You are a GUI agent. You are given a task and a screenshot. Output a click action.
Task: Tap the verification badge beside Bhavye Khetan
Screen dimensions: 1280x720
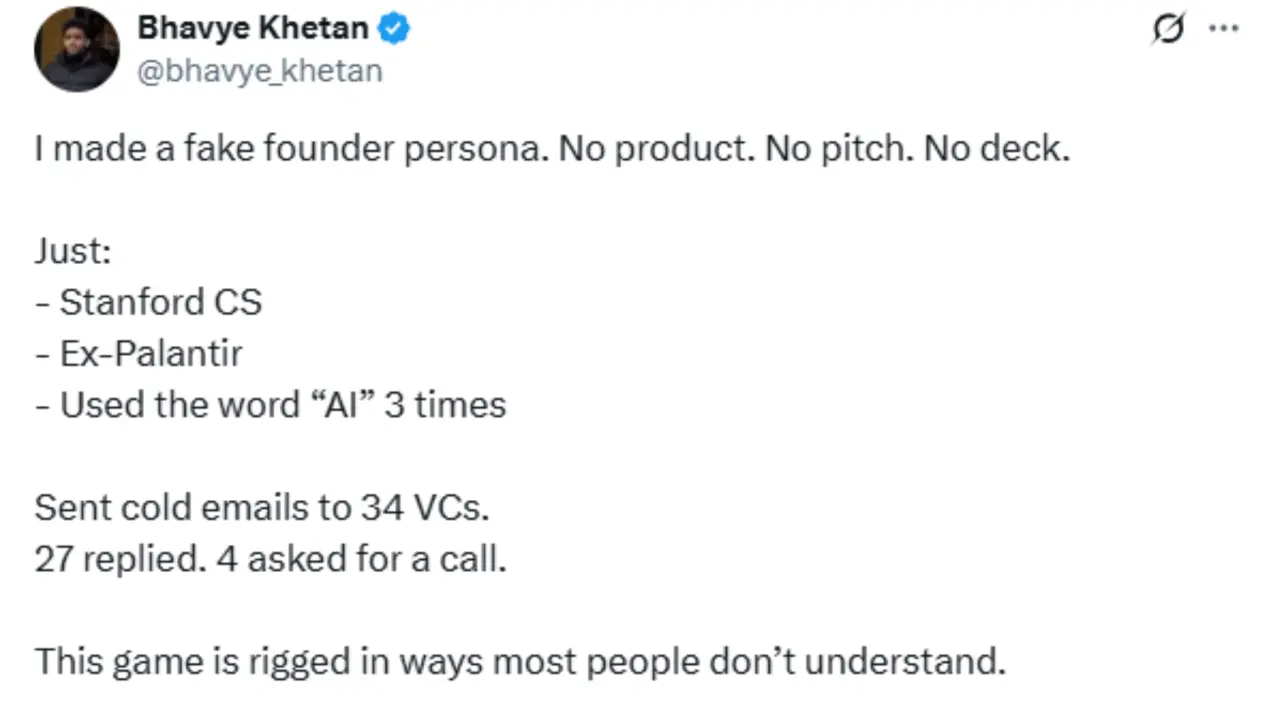pos(394,28)
